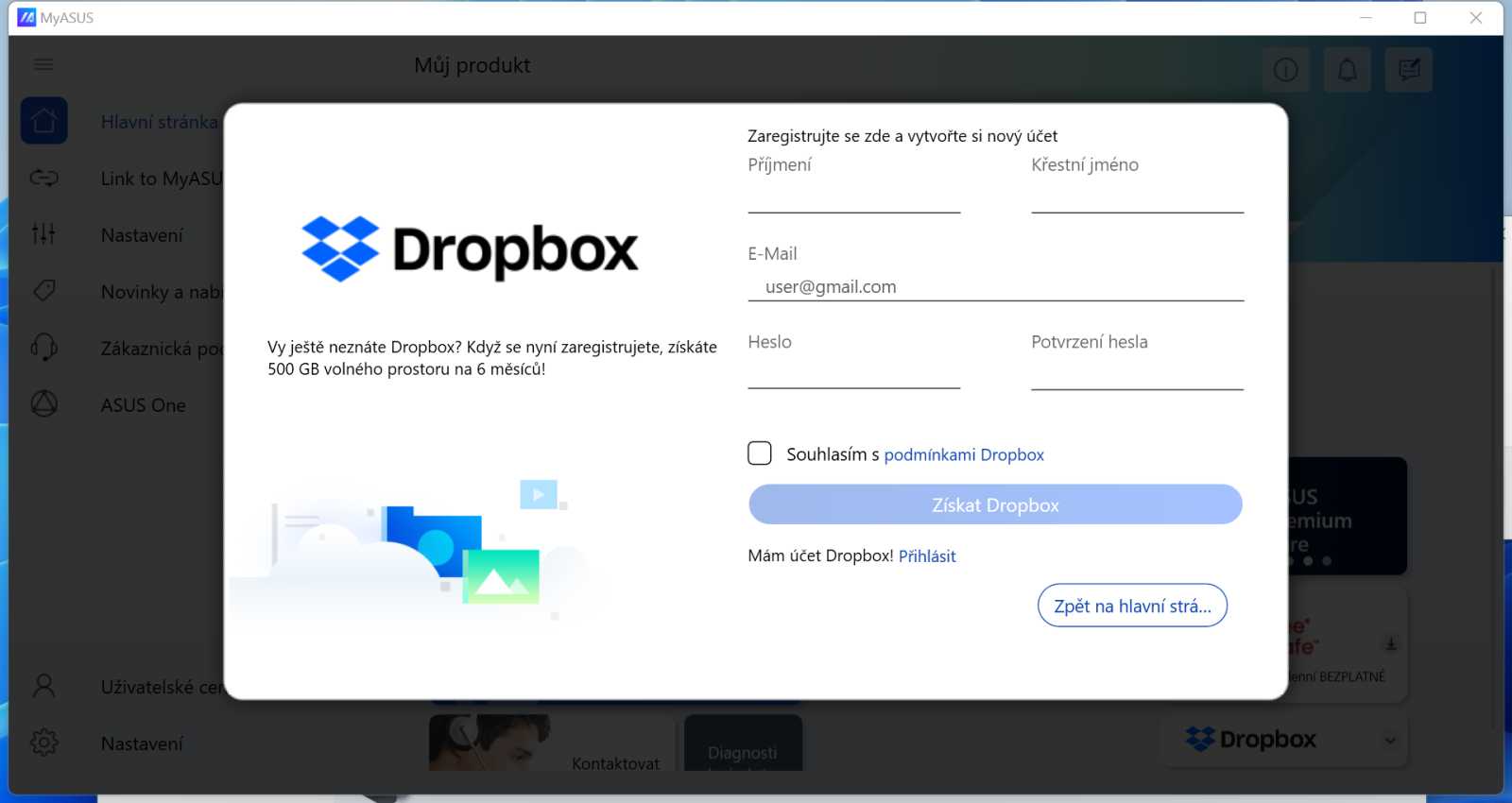Image resolution: width=1512 pixels, height=803 pixels.
Task: Open Zákaznická podpora menu item
Action: 162,349
